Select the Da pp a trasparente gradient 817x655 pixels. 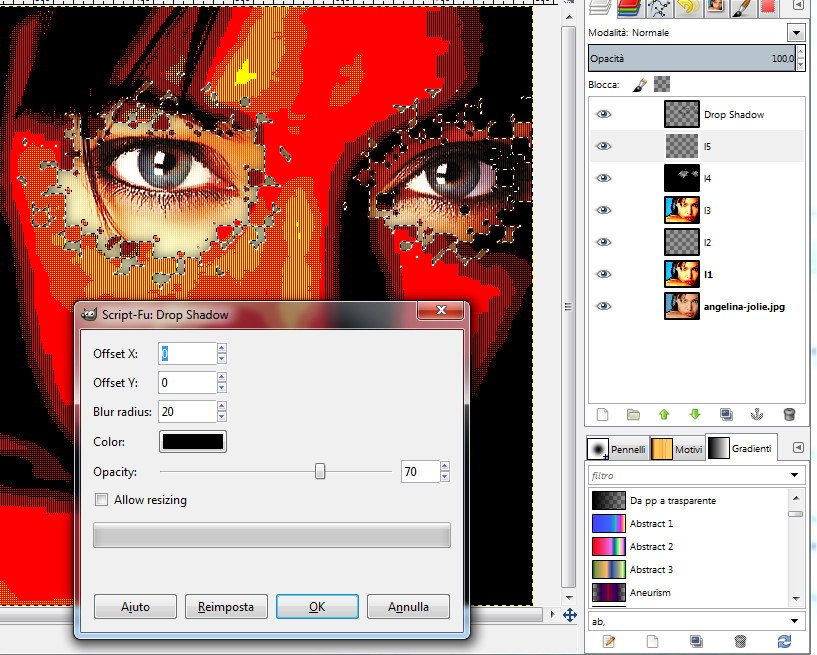click(x=689, y=501)
